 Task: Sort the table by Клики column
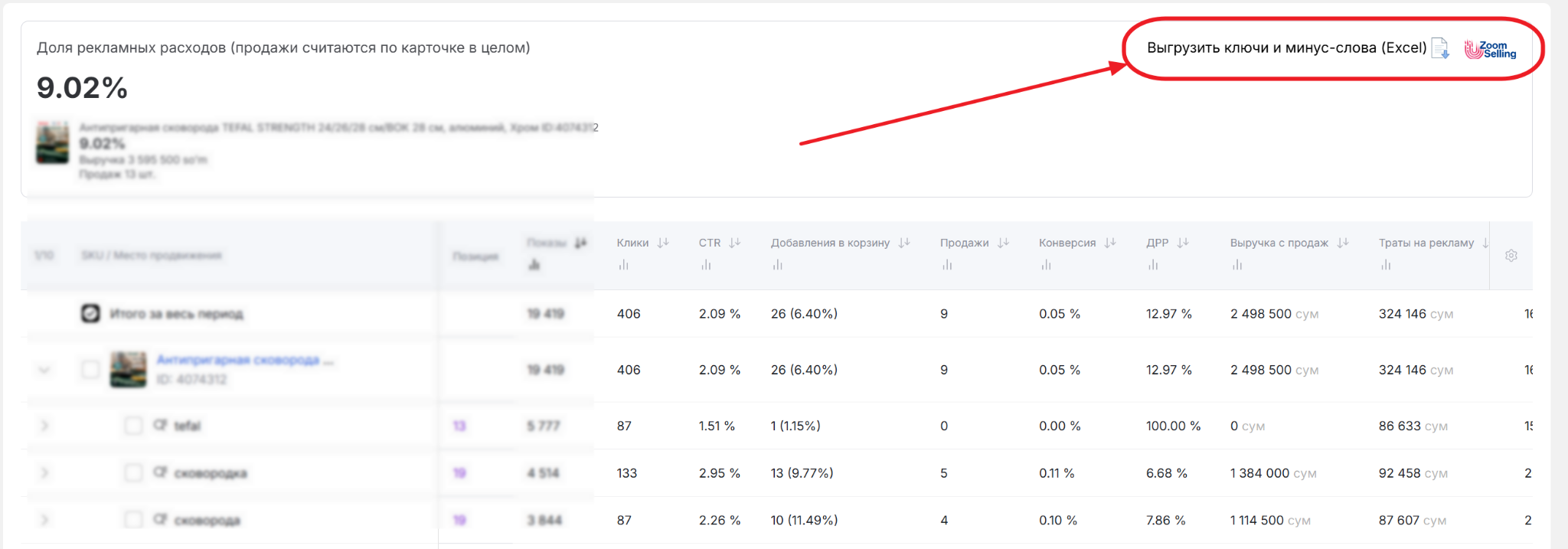pyautogui.click(x=663, y=243)
